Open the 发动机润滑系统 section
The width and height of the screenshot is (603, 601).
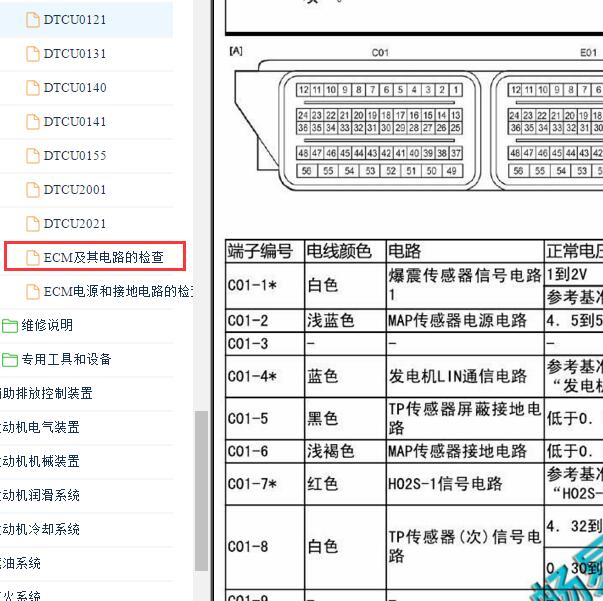click(40, 495)
